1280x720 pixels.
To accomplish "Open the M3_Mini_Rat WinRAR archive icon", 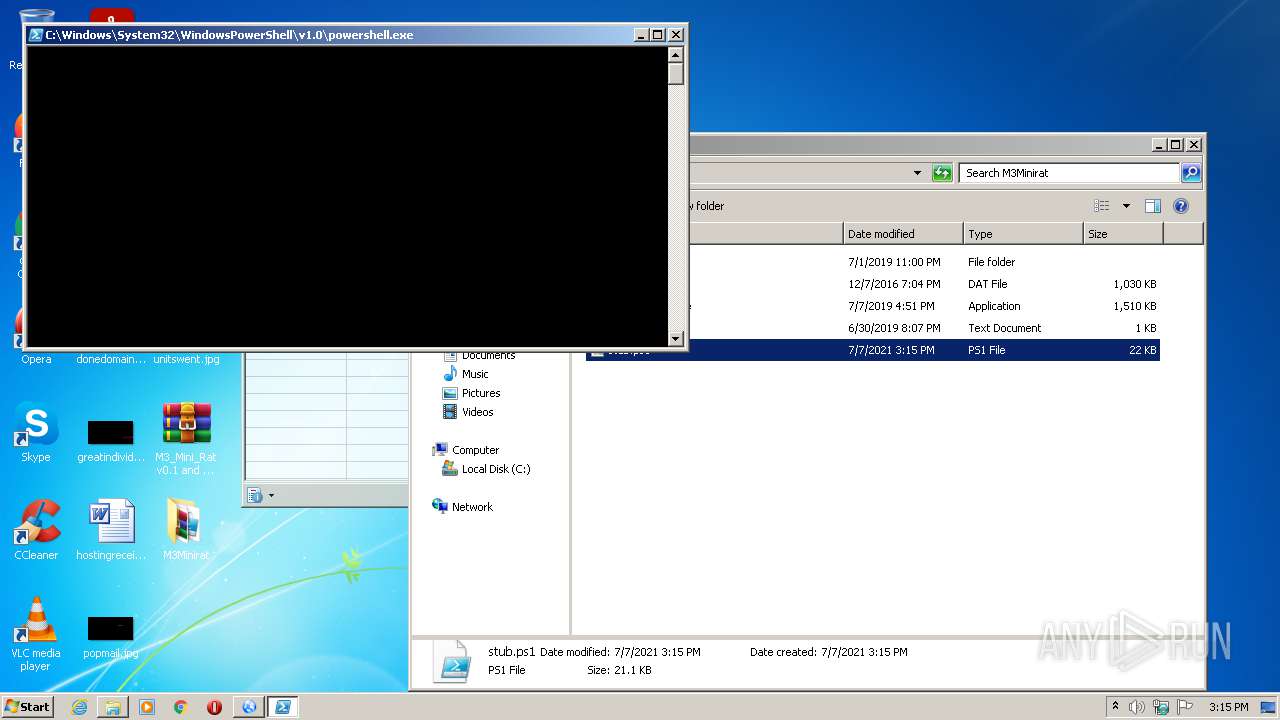I will click(186, 423).
